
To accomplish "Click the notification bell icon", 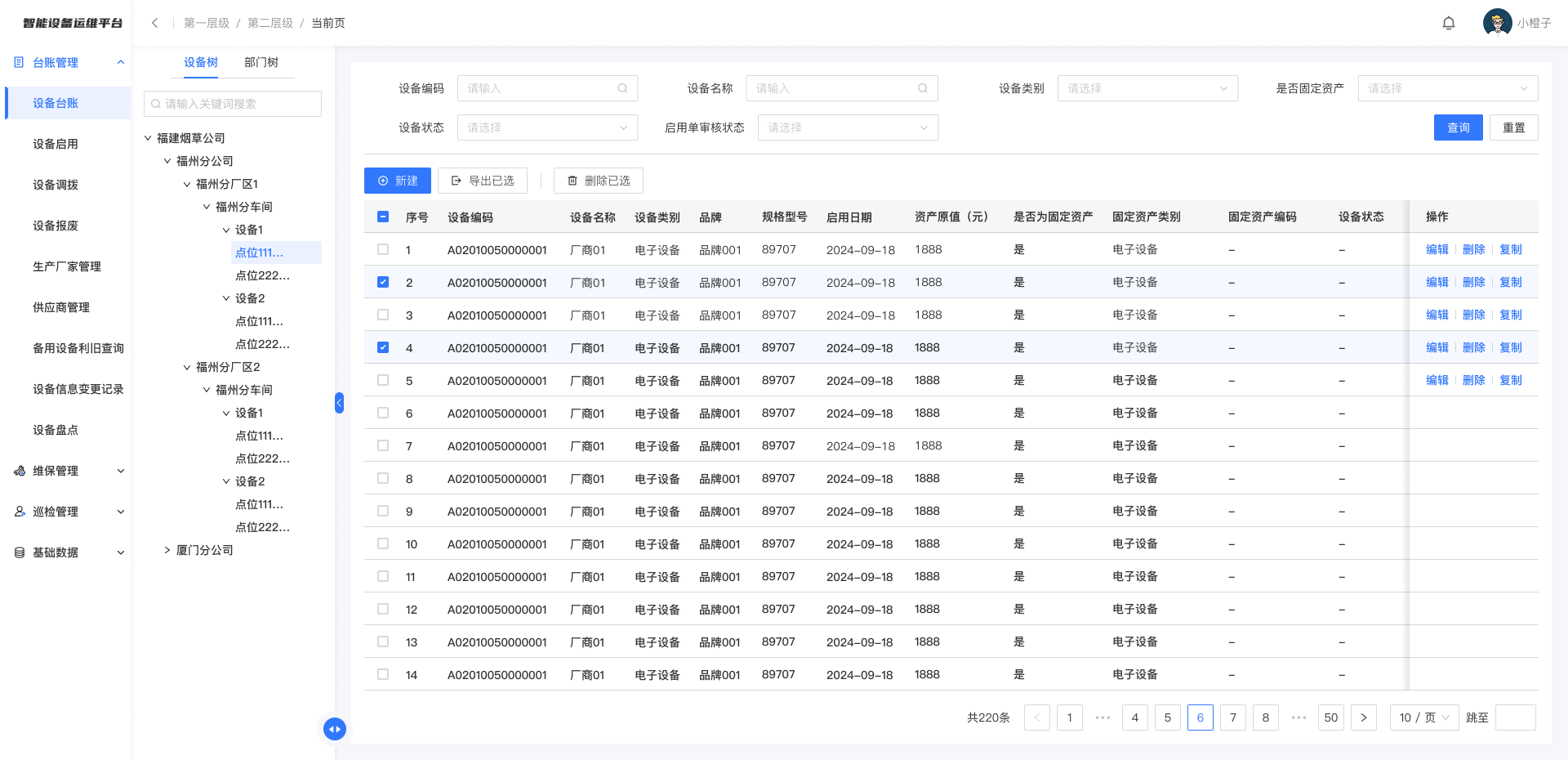I will [x=1449, y=23].
